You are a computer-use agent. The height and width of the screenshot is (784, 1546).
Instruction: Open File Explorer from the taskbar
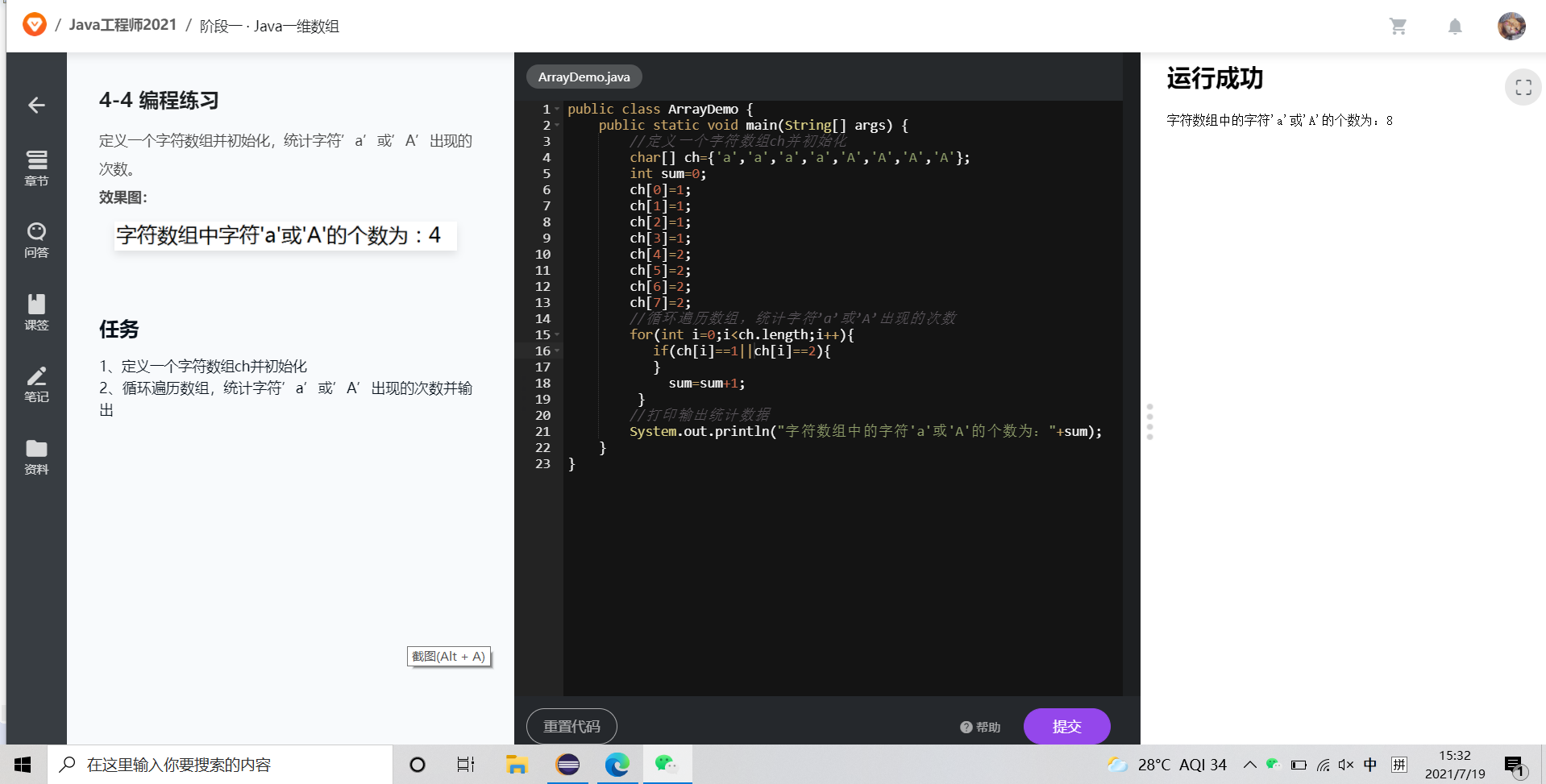pyautogui.click(x=516, y=765)
